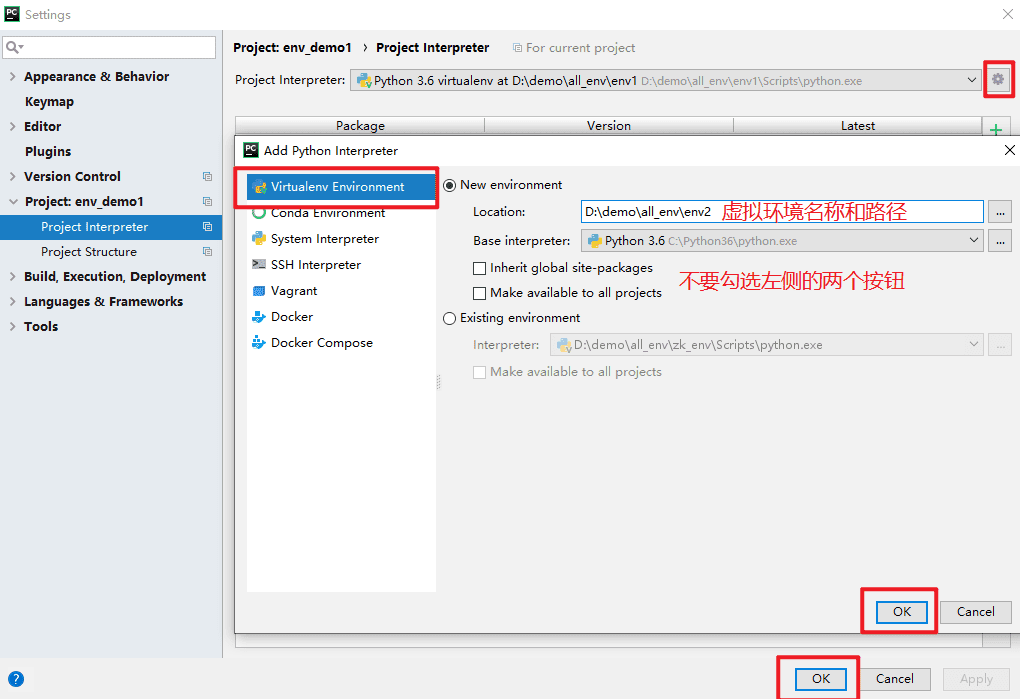Close the Add Python Interpreter dialog
Viewport: 1020px width, 699px height.
[1010, 150]
